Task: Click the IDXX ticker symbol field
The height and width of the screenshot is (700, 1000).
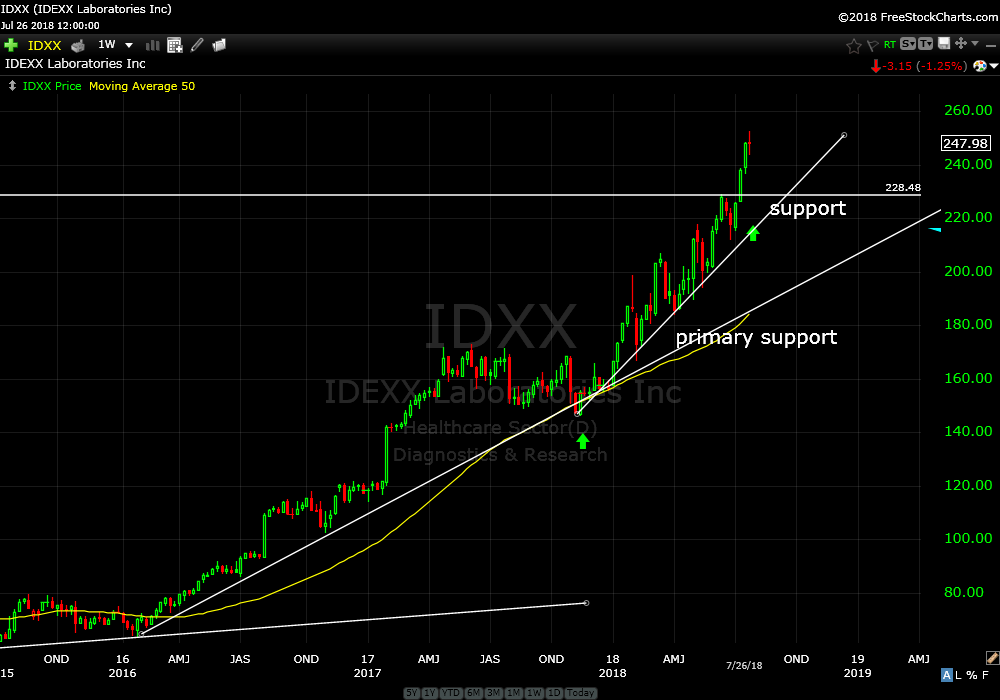Action: 45,45
